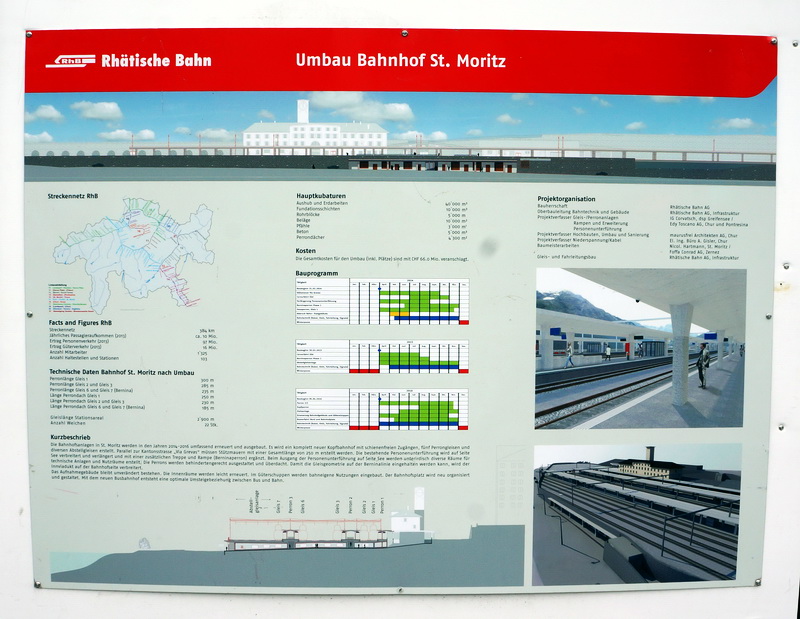The height and width of the screenshot is (619, 800).
Task: Open the topmost Bauprogramm Gantt chart
Action: click(x=382, y=302)
